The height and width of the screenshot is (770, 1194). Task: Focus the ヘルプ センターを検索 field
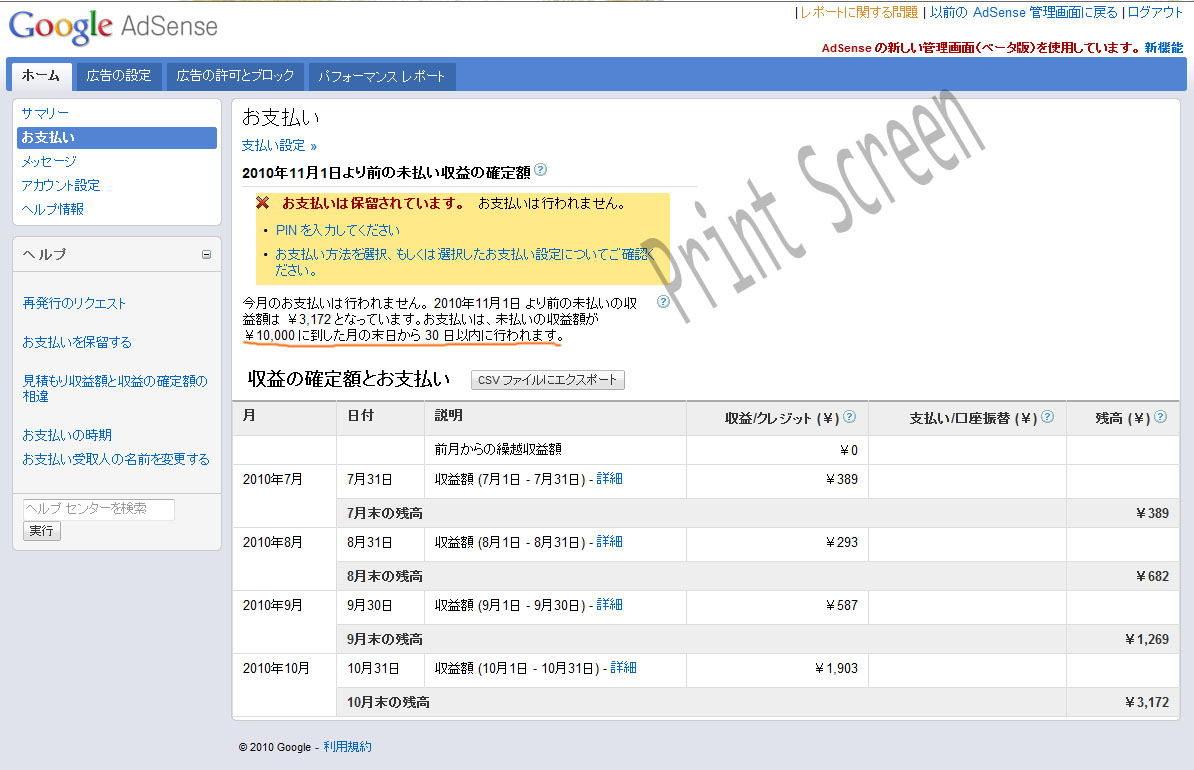99,509
